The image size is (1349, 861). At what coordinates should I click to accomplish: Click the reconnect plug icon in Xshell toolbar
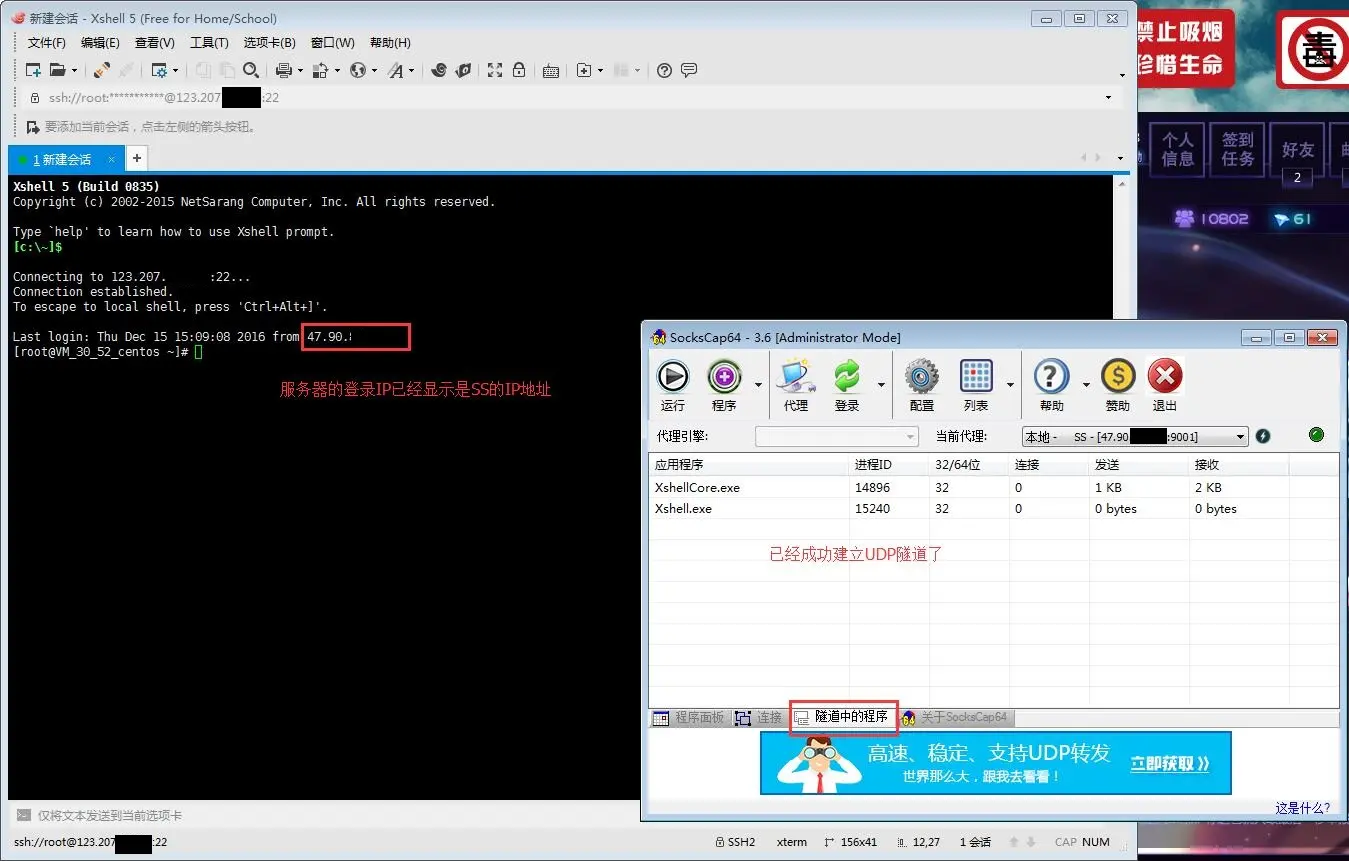[102, 70]
